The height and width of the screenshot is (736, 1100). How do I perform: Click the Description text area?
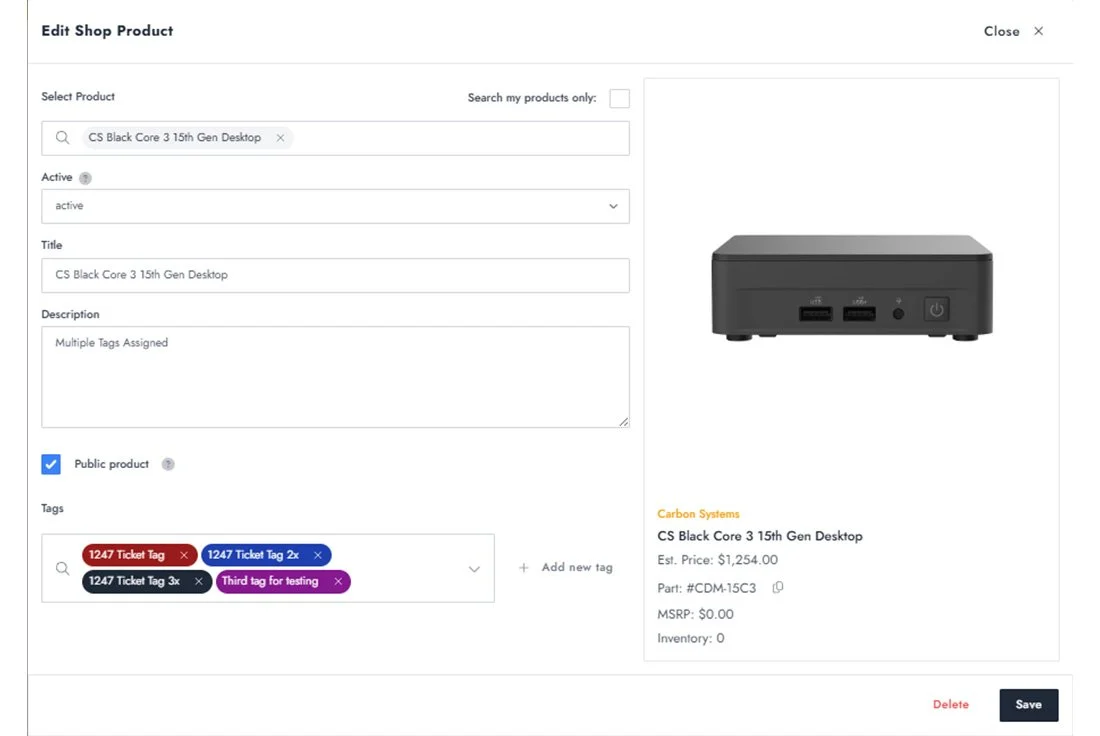(335, 377)
